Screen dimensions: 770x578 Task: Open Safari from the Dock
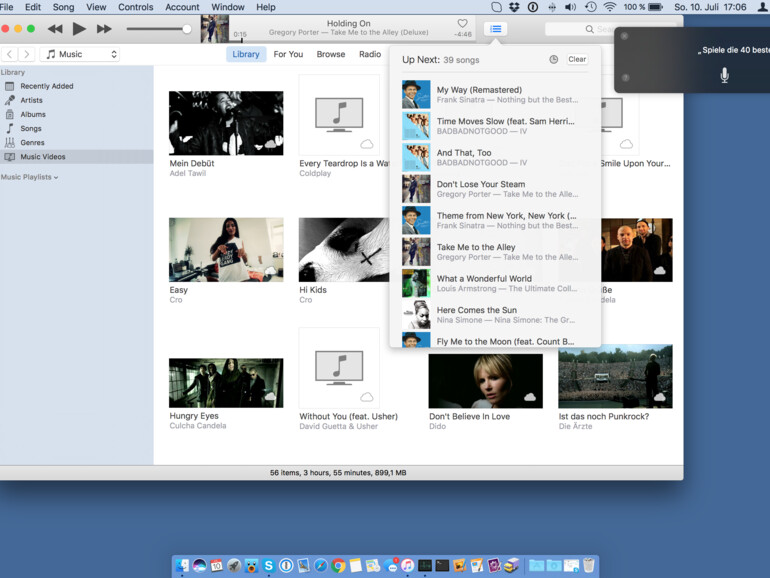point(321,566)
